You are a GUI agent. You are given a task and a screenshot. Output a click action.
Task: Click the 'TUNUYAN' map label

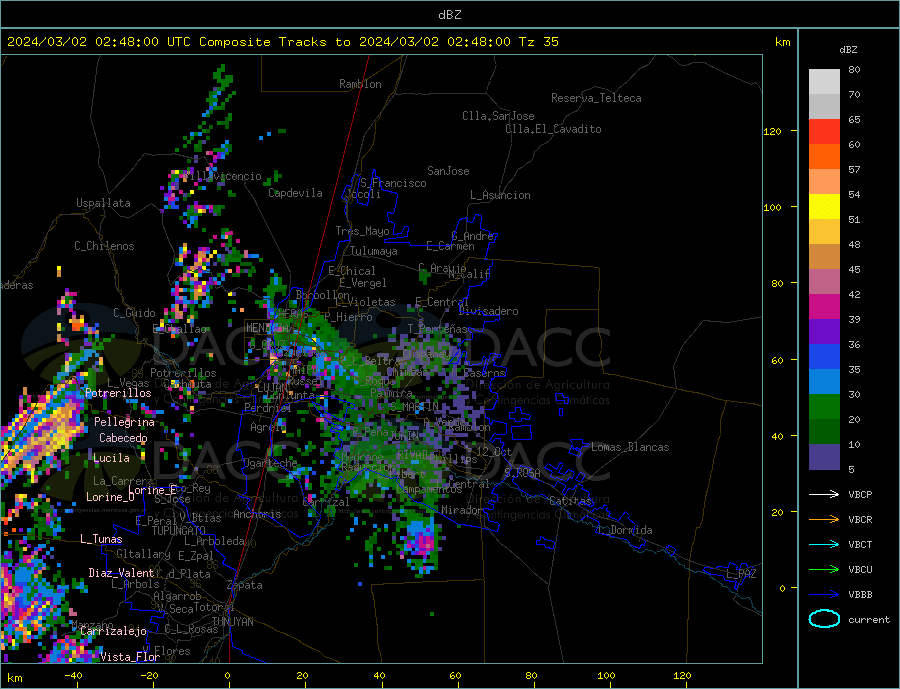(x=232, y=622)
